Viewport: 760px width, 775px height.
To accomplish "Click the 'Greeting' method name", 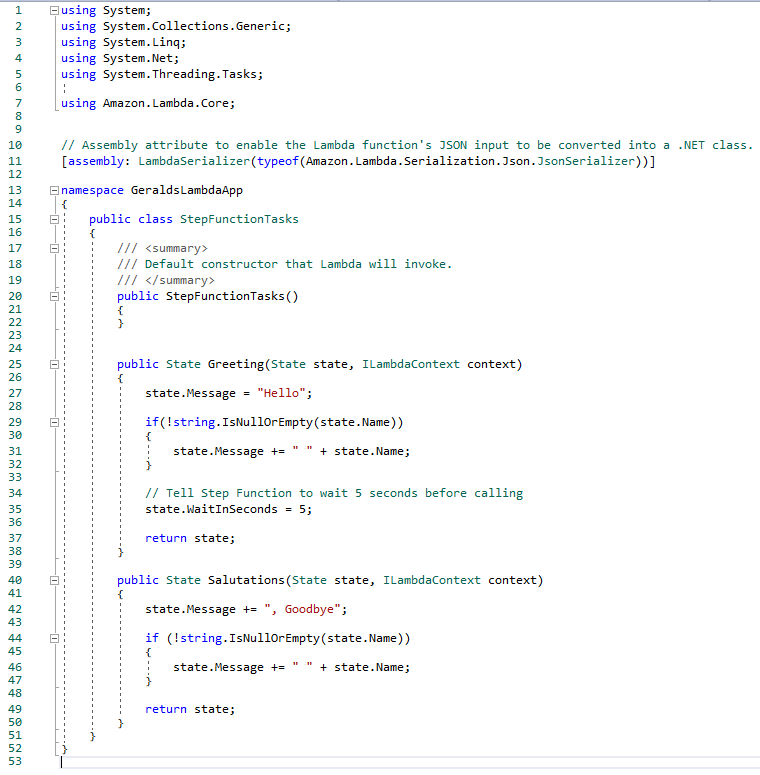I will pyautogui.click(x=236, y=364).
